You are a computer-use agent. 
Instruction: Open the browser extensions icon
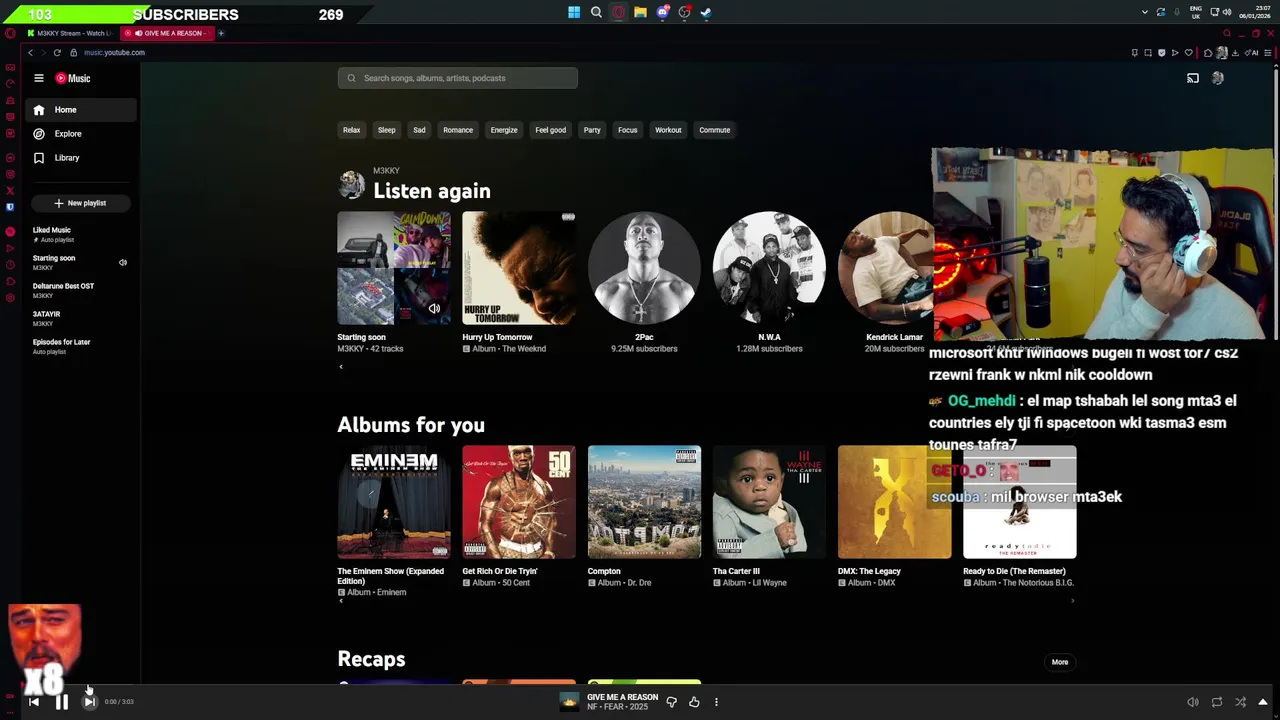1208,52
